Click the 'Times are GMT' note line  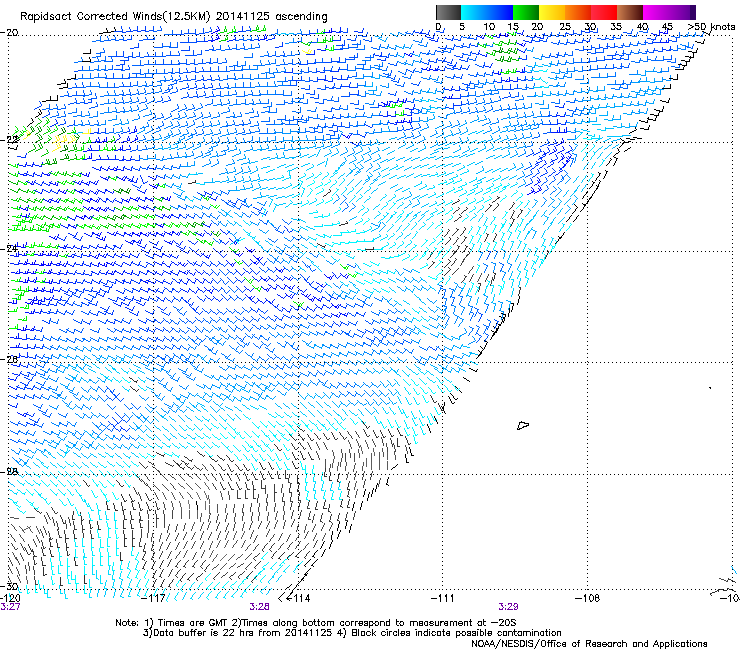click(x=316, y=623)
